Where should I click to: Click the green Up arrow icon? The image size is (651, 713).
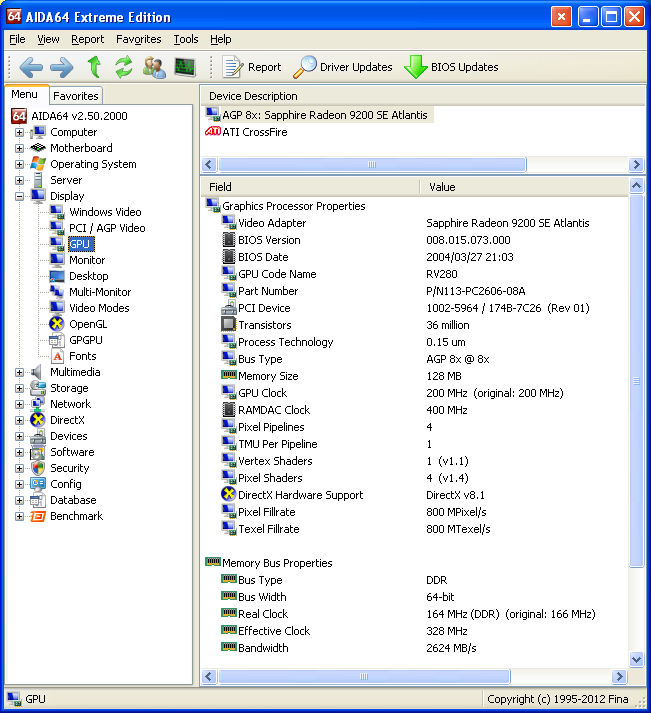[94, 67]
